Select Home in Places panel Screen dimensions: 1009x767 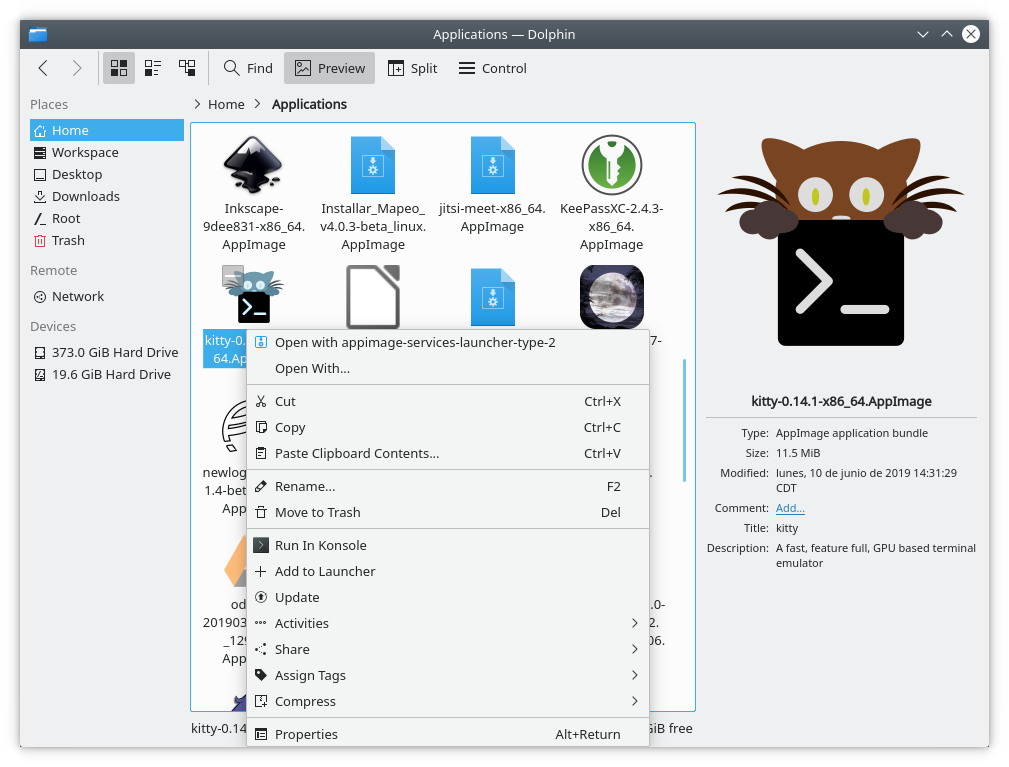107,130
